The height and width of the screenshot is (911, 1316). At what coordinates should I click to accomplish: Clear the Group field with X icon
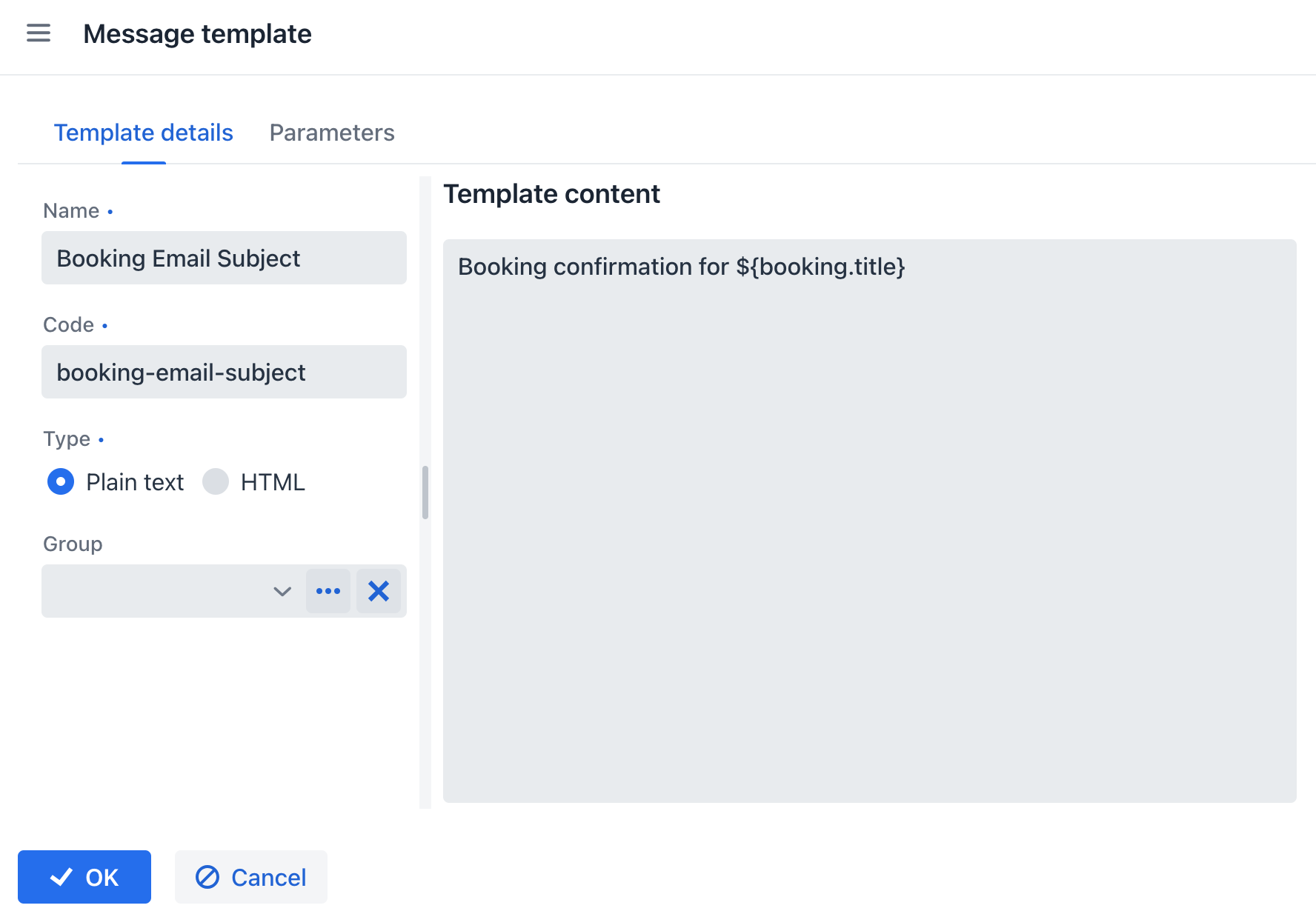[x=379, y=591]
